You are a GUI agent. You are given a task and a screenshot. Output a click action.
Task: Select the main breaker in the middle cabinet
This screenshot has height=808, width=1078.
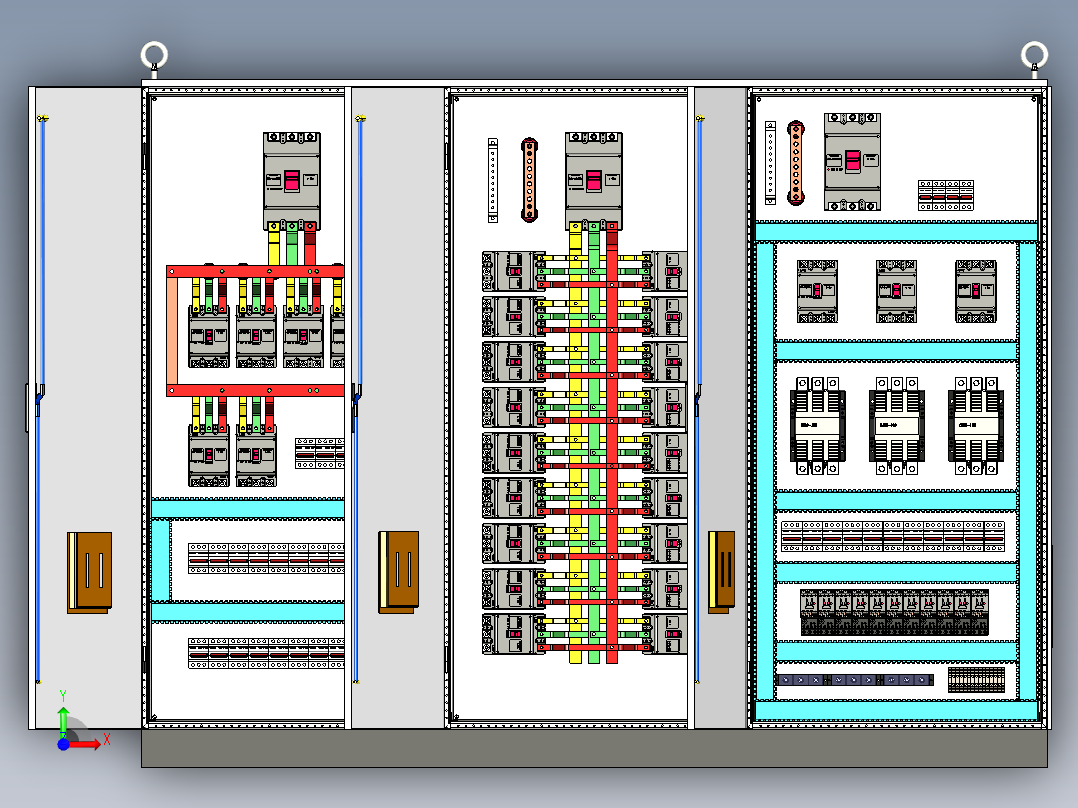pos(594,181)
